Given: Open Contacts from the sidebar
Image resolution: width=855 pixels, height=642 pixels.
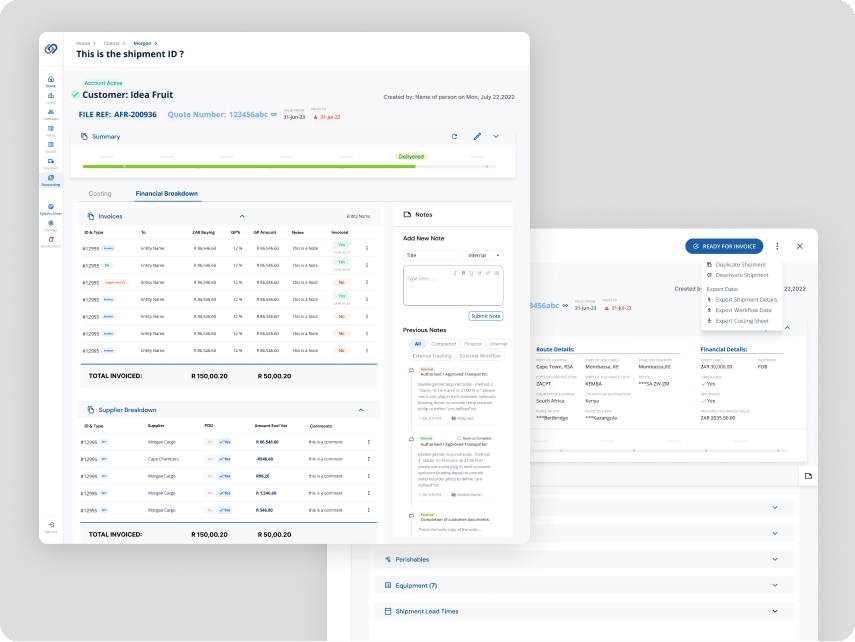Looking at the screenshot, I should (51, 114).
